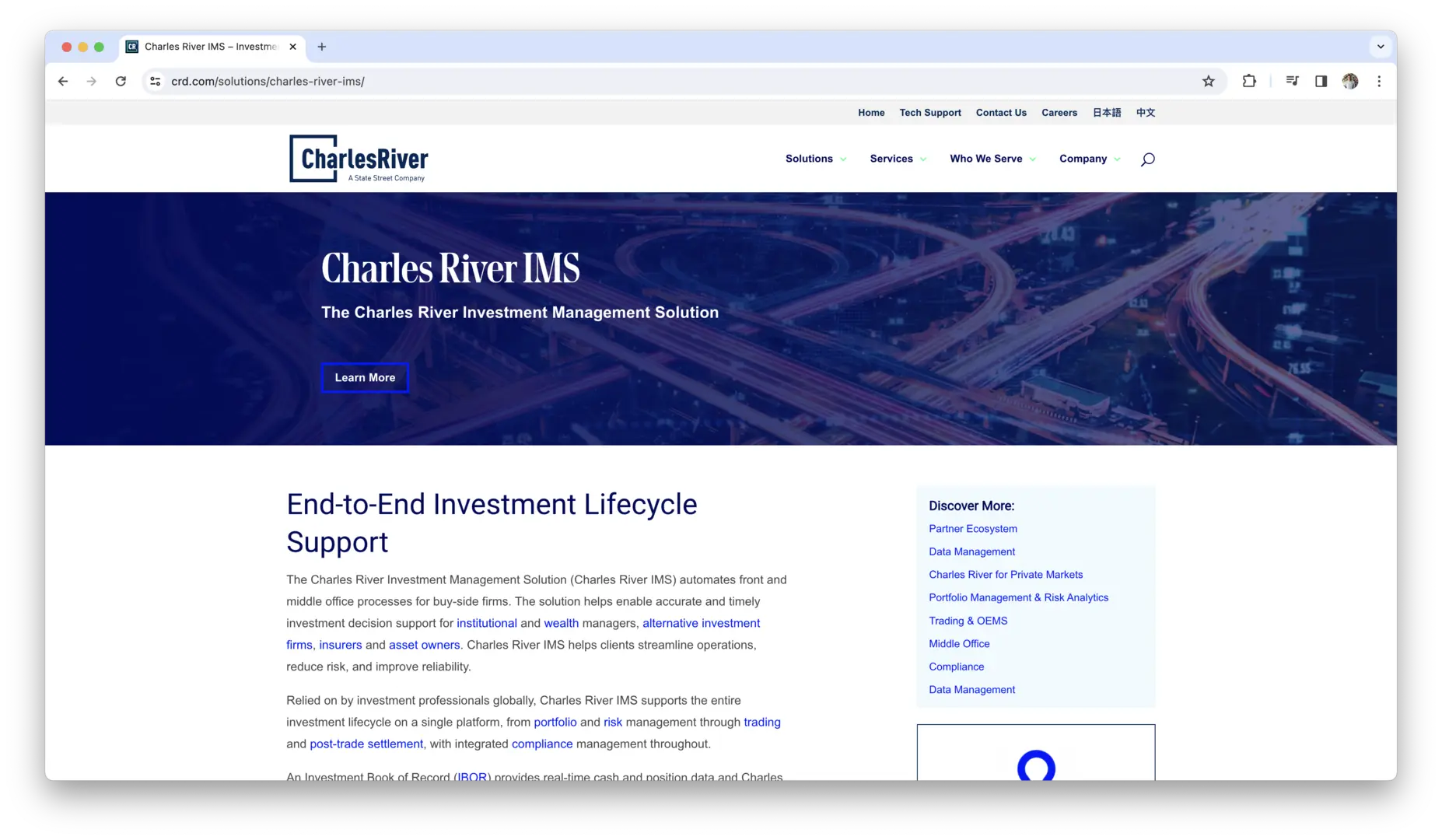Switch site language to 日本語
Screen dimensions: 1442x840
pyautogui.click(x=1107, y=113)
